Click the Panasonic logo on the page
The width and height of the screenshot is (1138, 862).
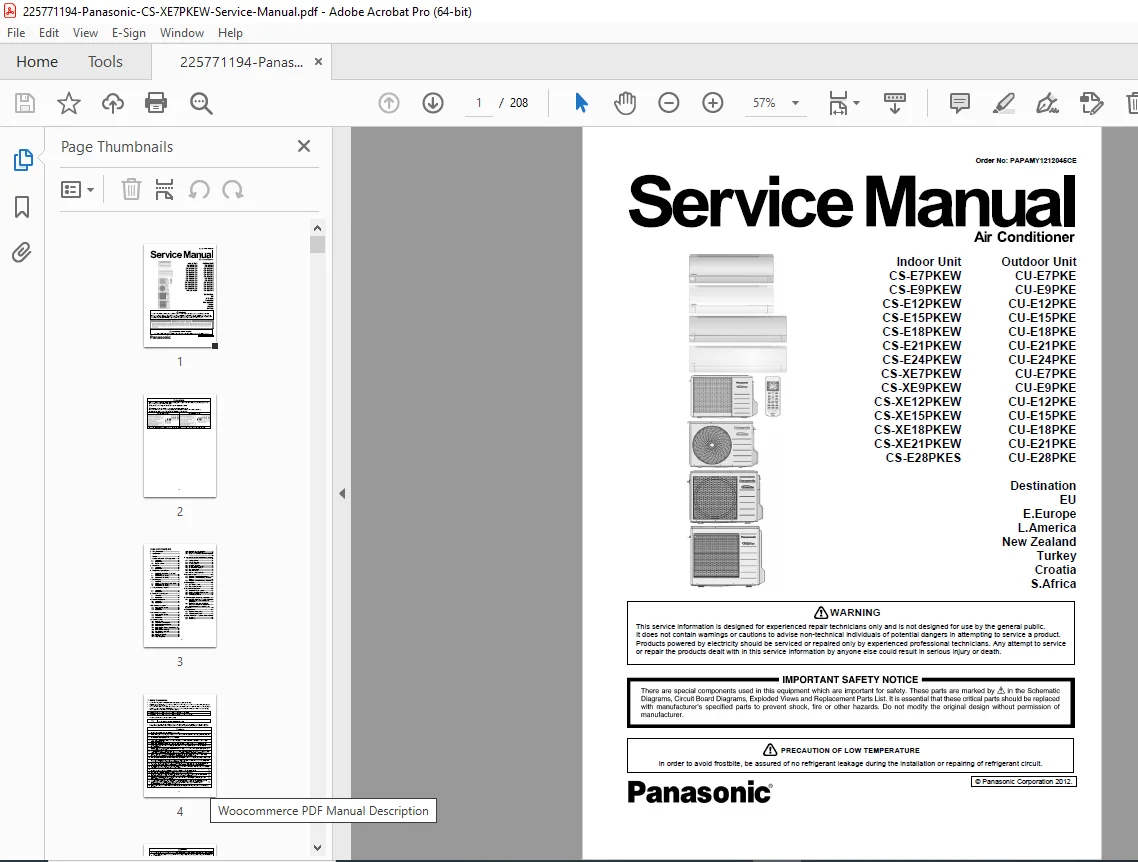(700, 792)
